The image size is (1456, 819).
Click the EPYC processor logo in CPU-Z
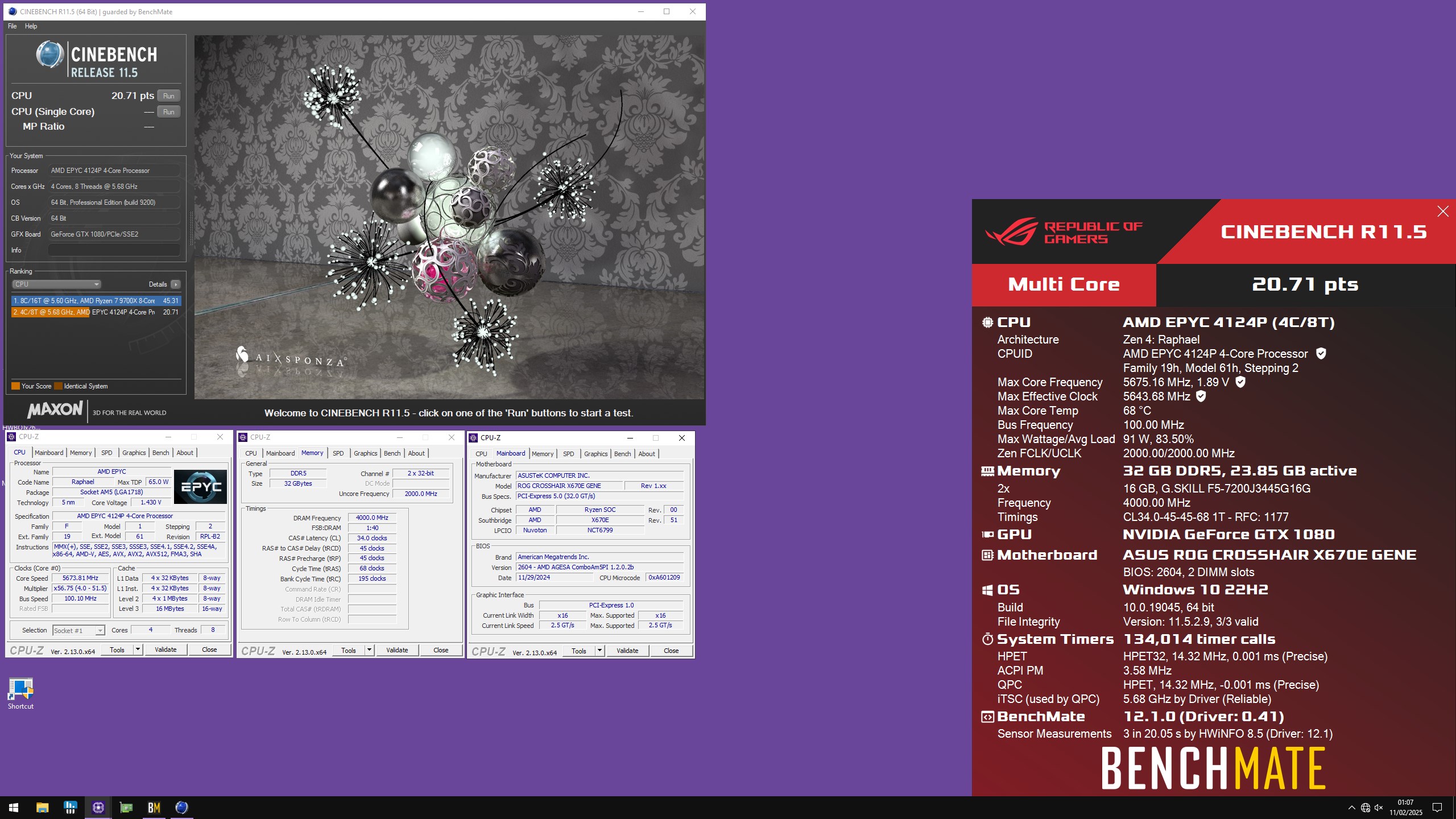[200, 487]
